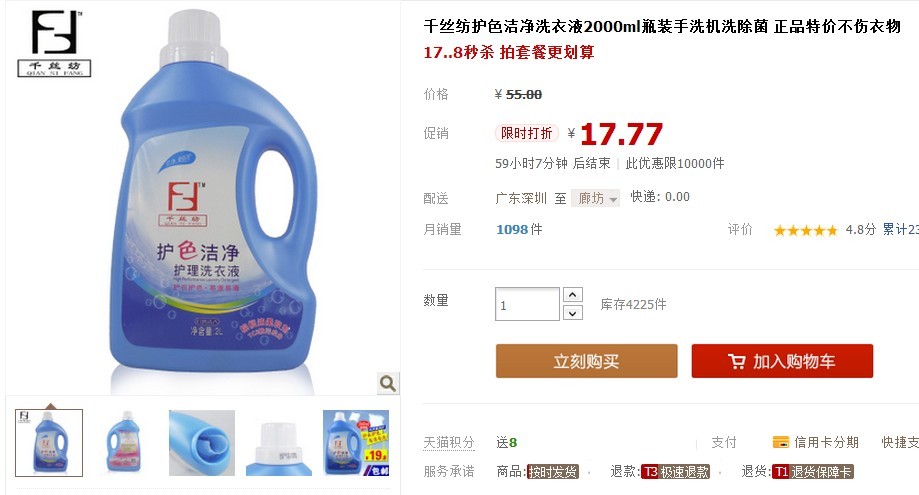919x495 pixels.
Task: Click the 按时发货 on-time shipping badge
Action: coord(553,472)
